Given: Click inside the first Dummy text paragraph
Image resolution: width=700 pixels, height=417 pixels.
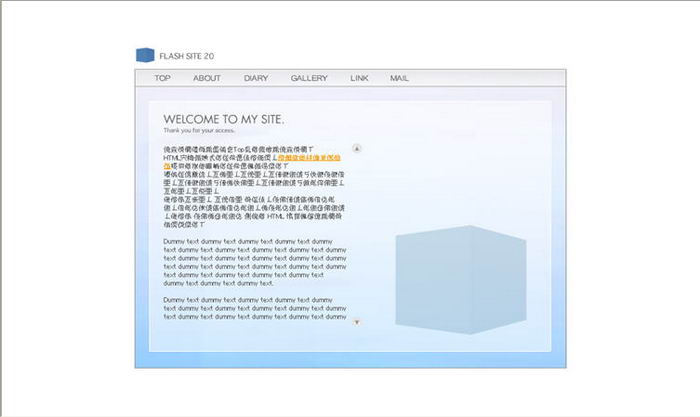Looking at the screenshot, I should pos(255,262).
